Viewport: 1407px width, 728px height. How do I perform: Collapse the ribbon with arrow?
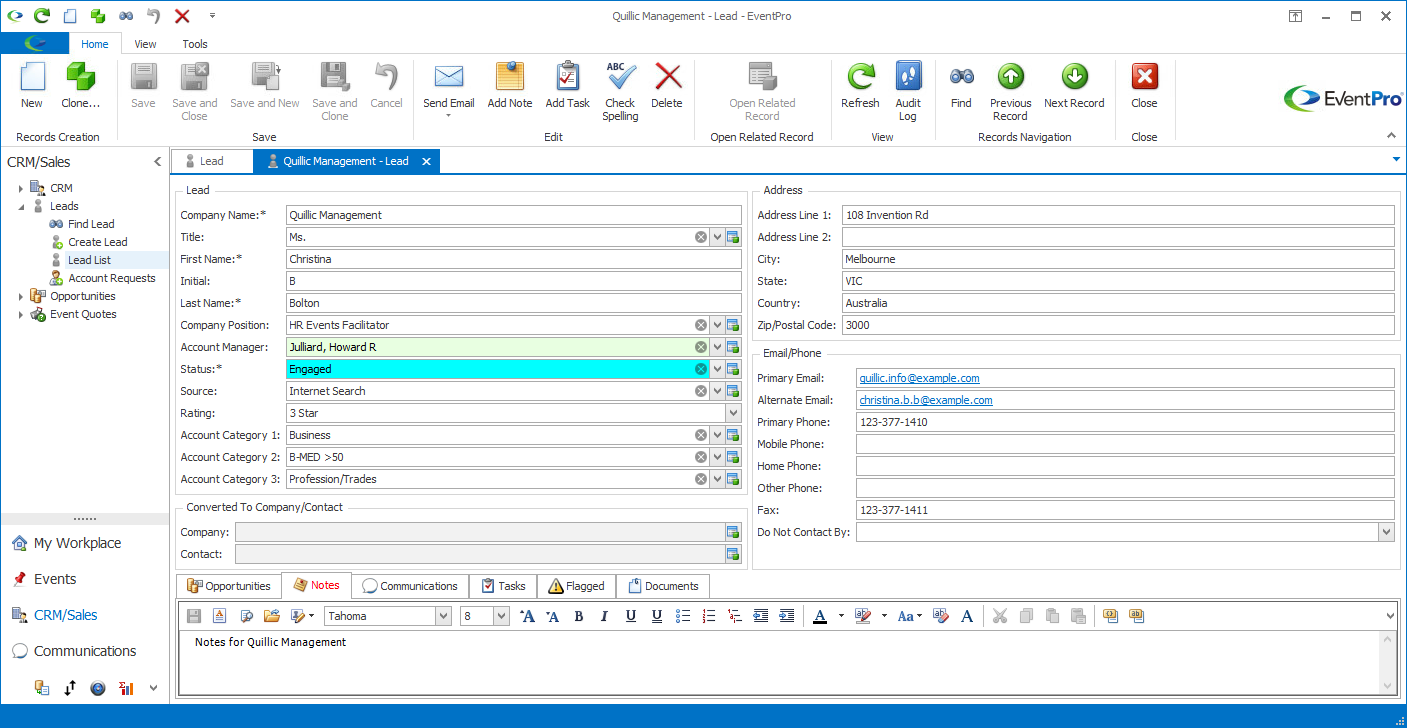click(1390, 136)
